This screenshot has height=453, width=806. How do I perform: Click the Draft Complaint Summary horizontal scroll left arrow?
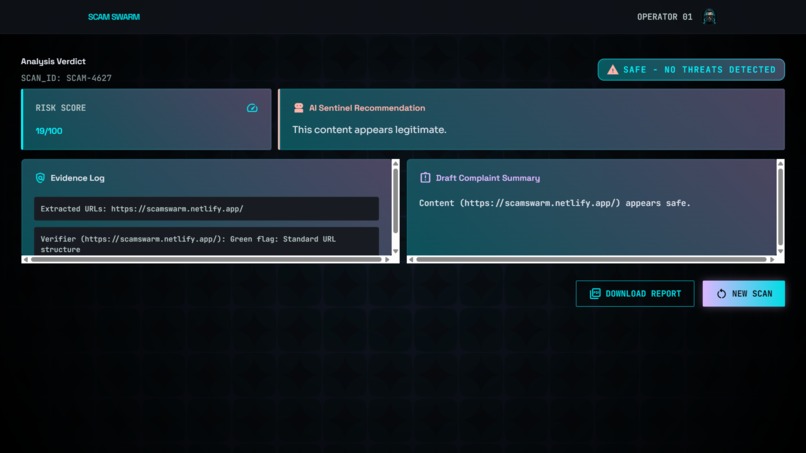click(411, 260)
